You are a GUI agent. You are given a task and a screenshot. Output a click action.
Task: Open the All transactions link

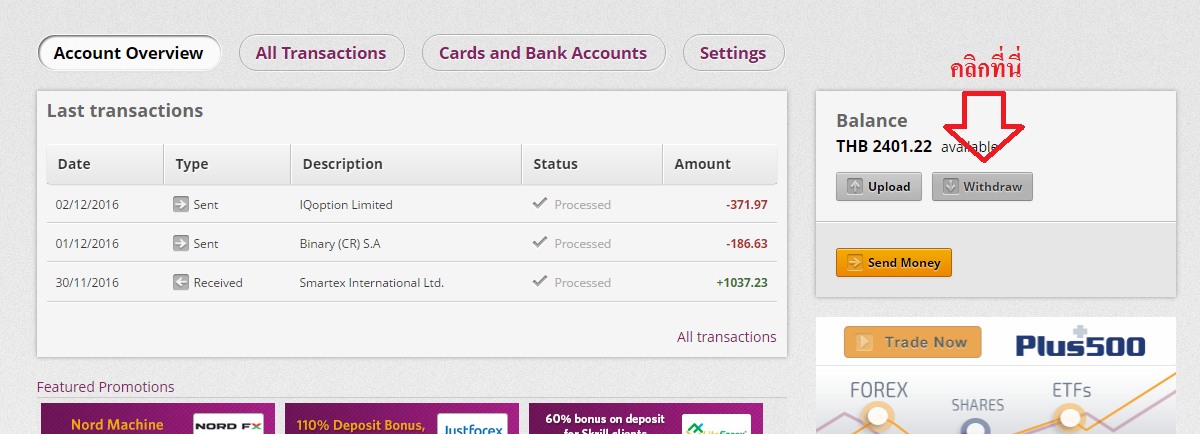pyautogui.click(x=726, y=337)
